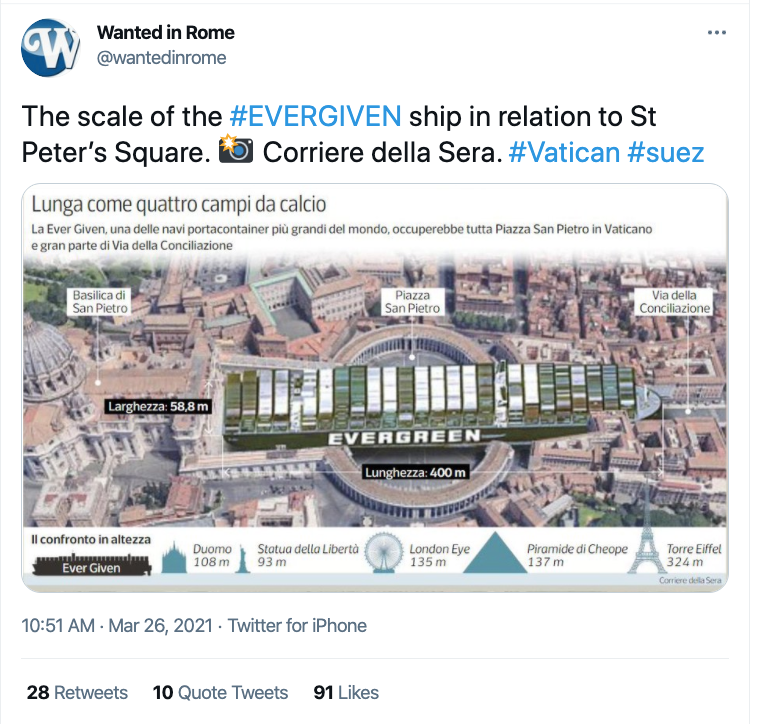Viewport: 758px width, 724px height.
Task: Click the Cheops pyramid triangle icon
Action: point(495,552)
